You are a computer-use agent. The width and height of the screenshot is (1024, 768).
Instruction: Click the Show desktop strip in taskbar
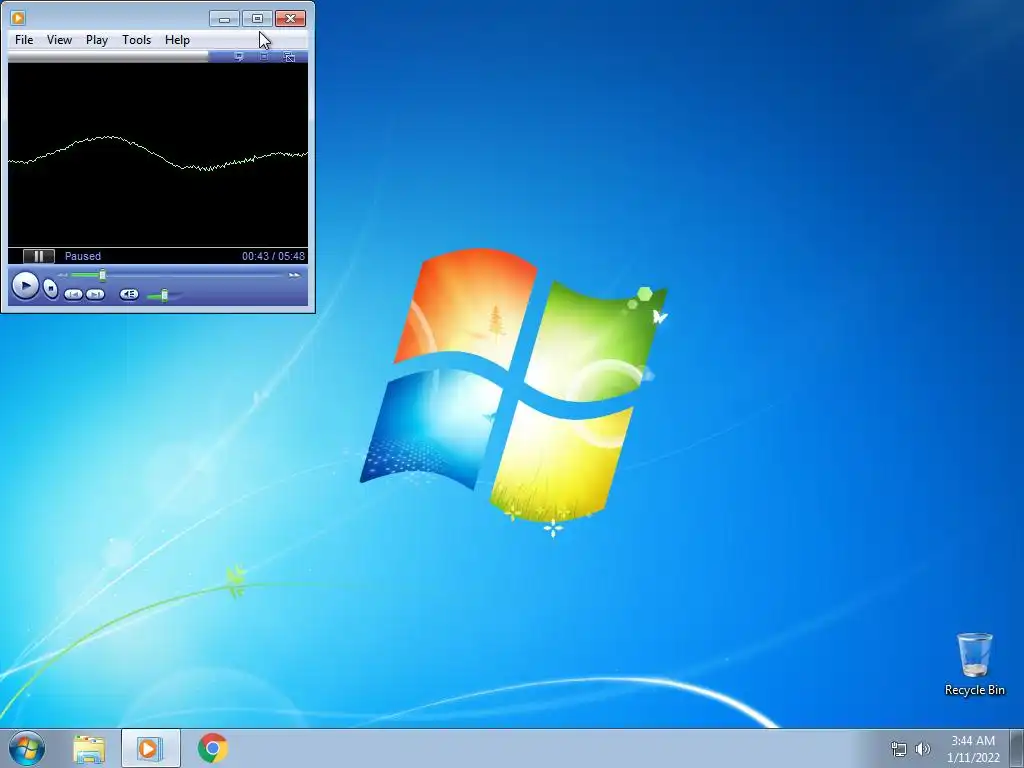pyautogui.click(x=1017, y=748)
